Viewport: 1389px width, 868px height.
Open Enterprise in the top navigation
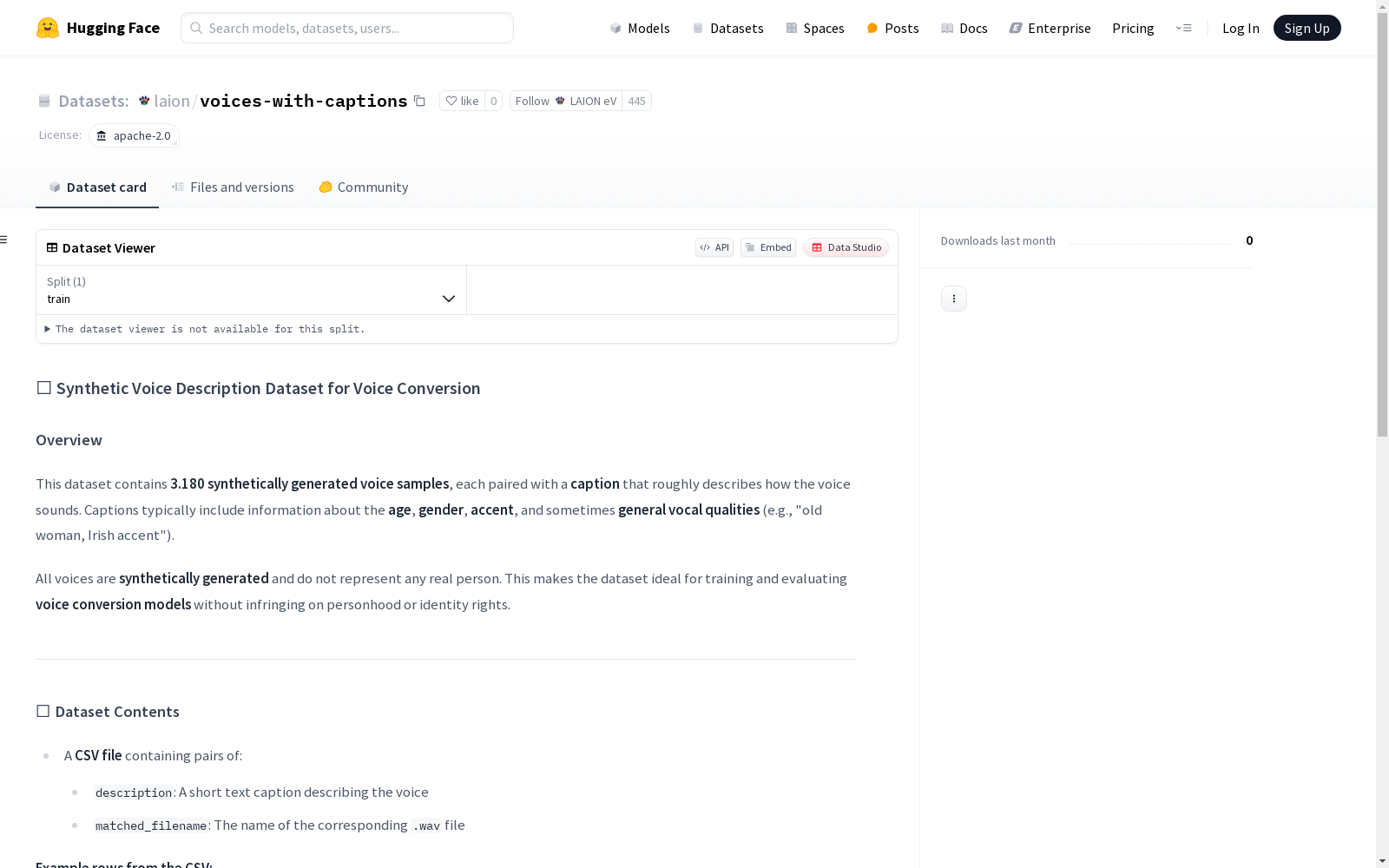pyautogui.click(x=1050, y=28)
